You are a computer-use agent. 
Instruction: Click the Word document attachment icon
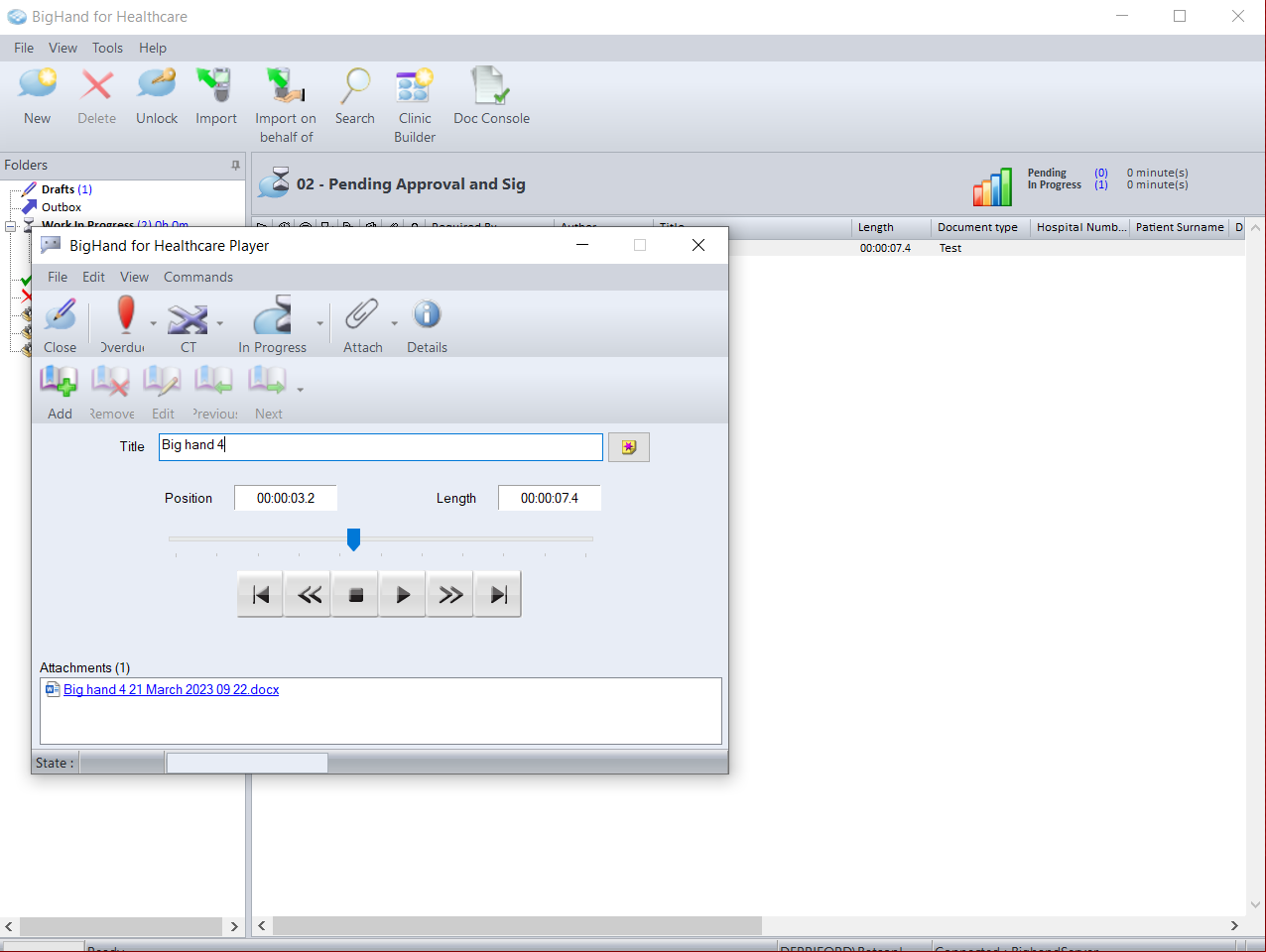[x=53, y=689]
